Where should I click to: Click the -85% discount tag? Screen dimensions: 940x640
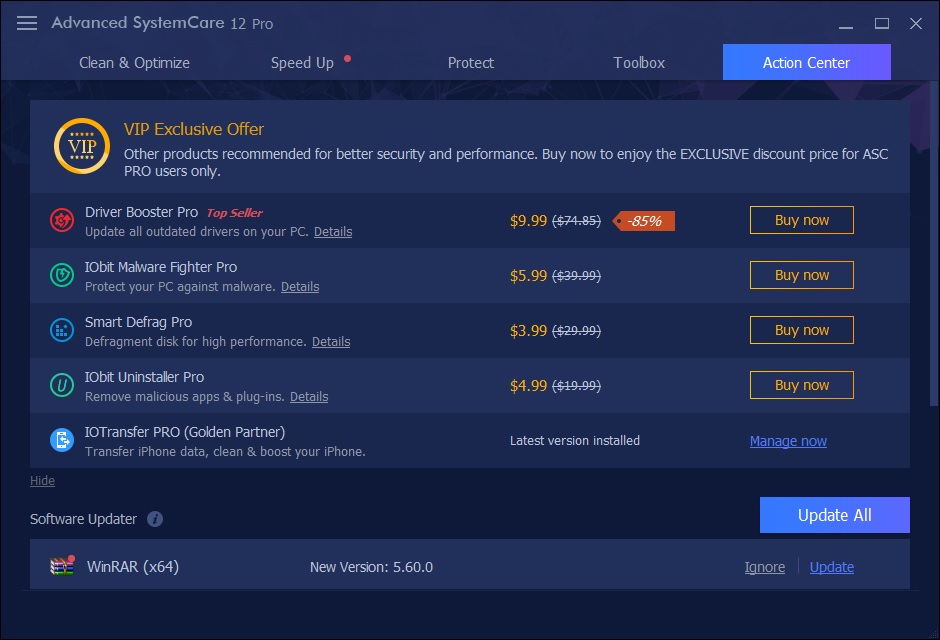coord(644,221)
